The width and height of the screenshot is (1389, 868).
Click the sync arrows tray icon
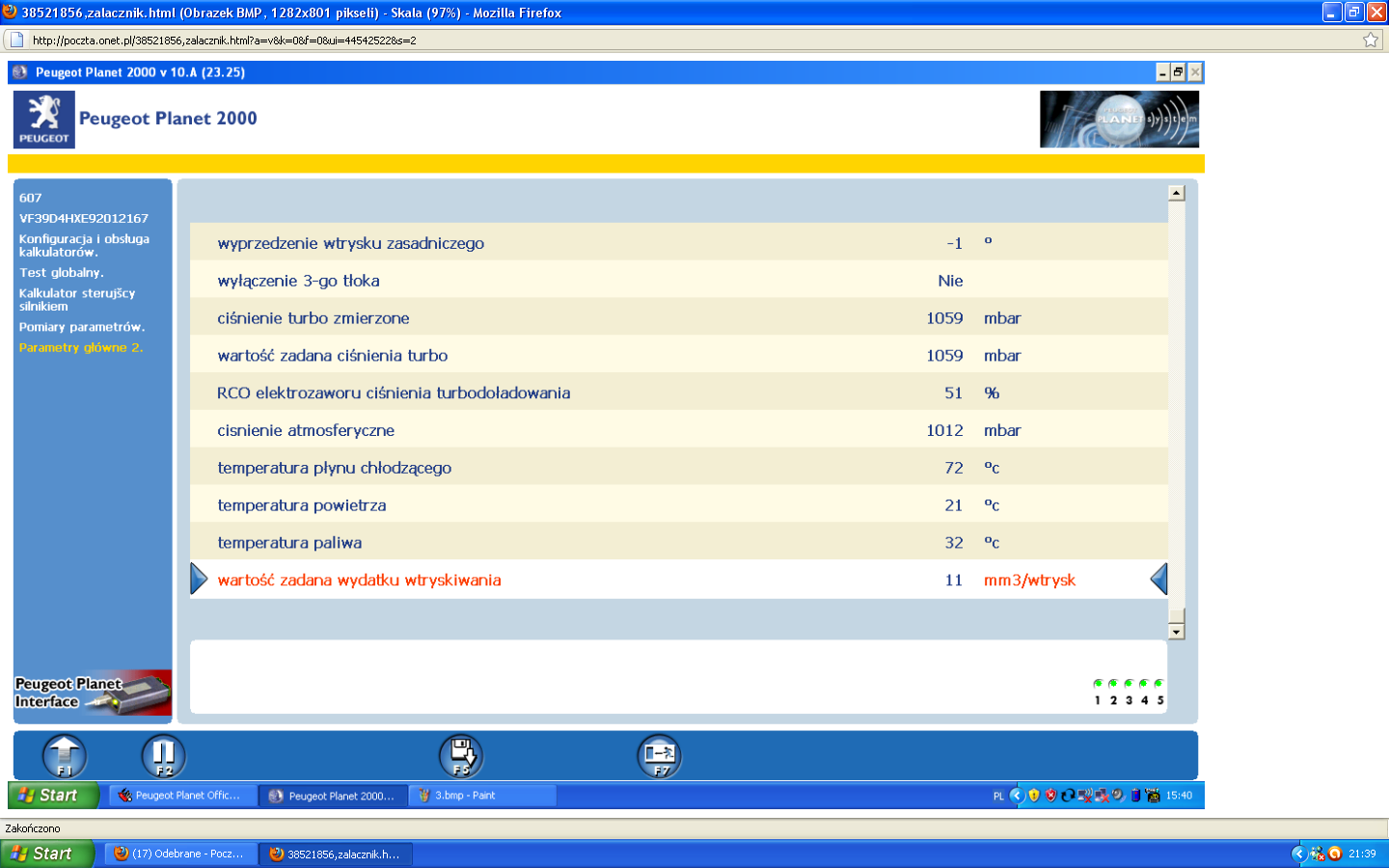(1068, 796)
